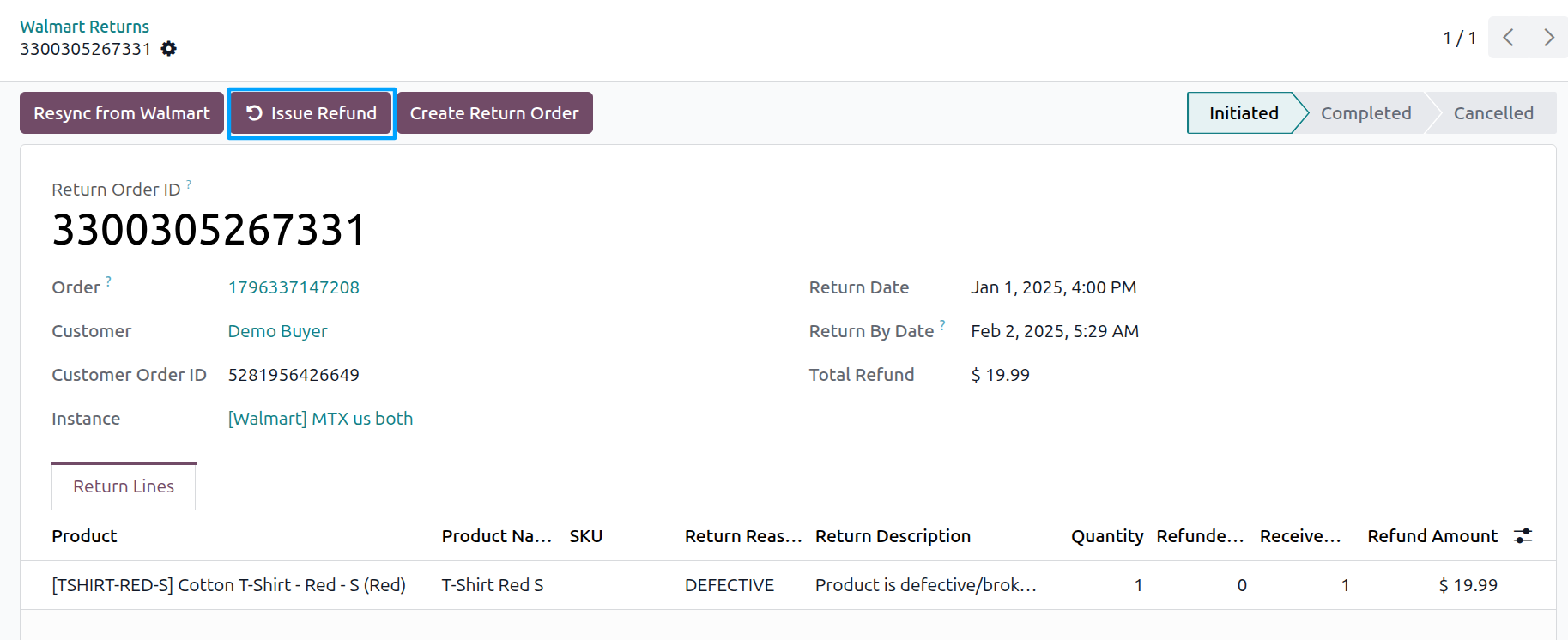The image size is (1568, 640).
Task: Click Refunded cell showing 0
Action: 1242,585
